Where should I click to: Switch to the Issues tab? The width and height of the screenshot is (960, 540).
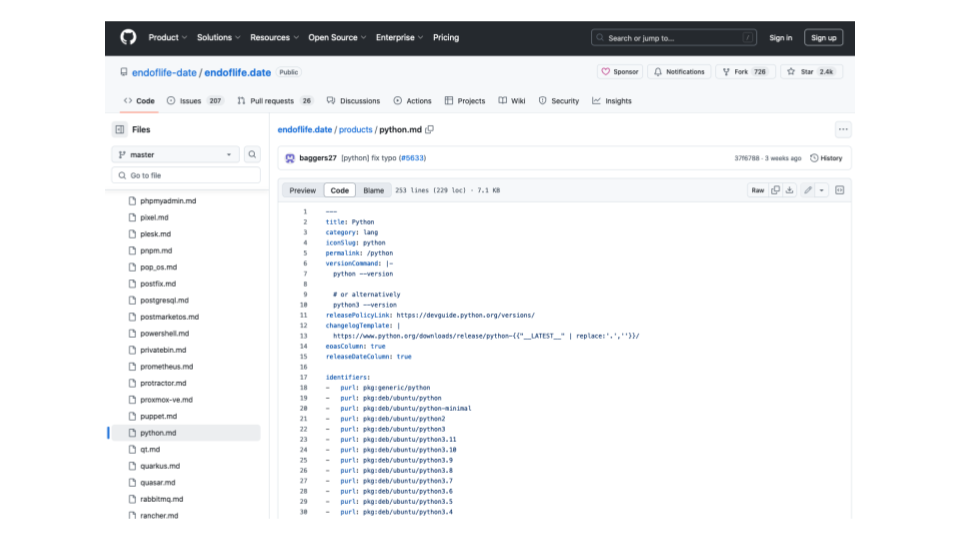point(195,101)
